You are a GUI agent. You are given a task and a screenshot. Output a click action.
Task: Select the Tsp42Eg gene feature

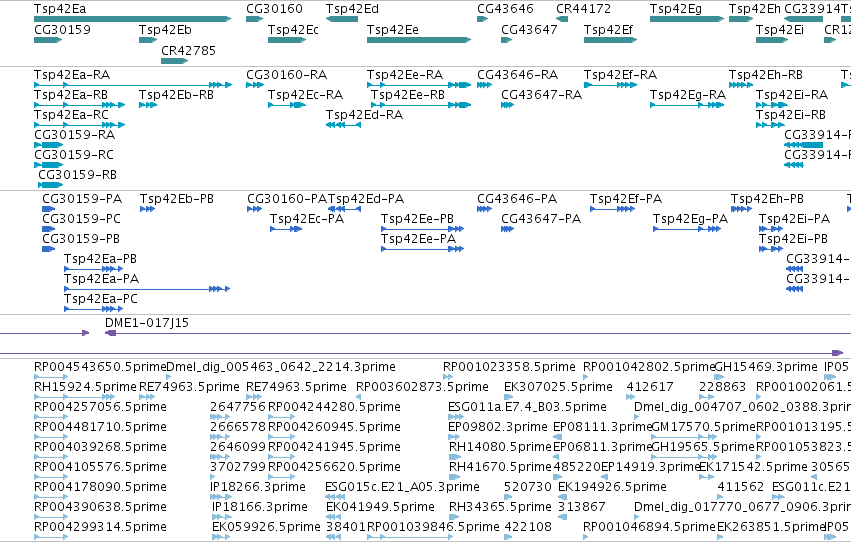(x=687, y=19)
